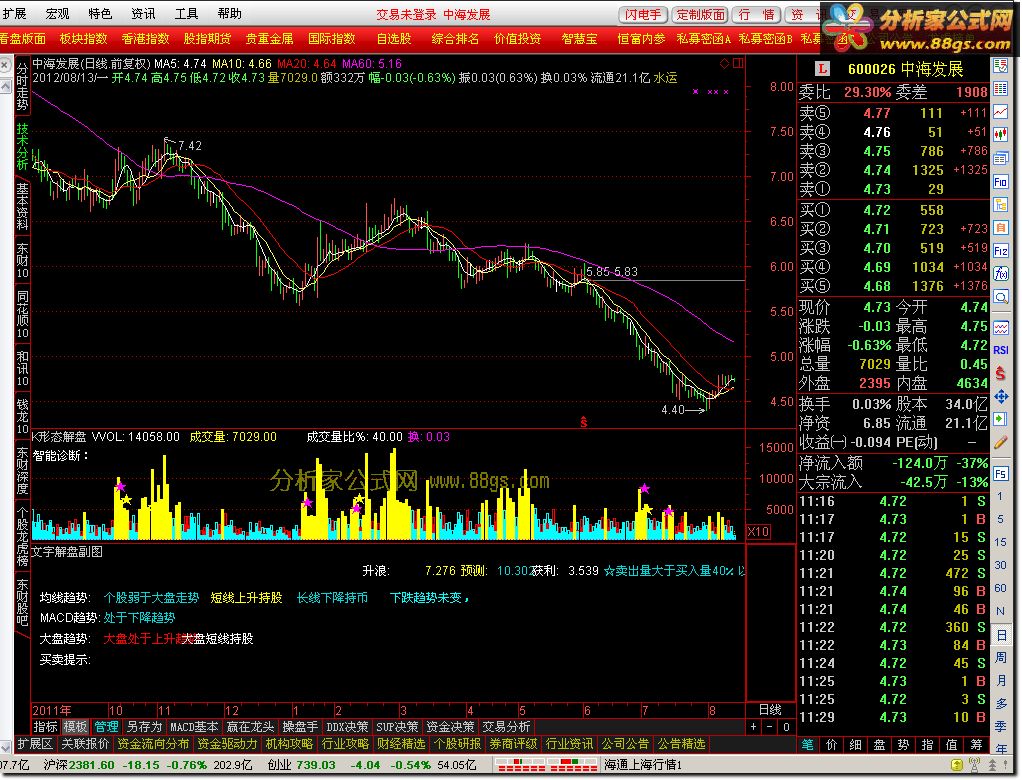Select the 筹 tab under tick list
The image size is (1022, 780).
pos(976,744)
